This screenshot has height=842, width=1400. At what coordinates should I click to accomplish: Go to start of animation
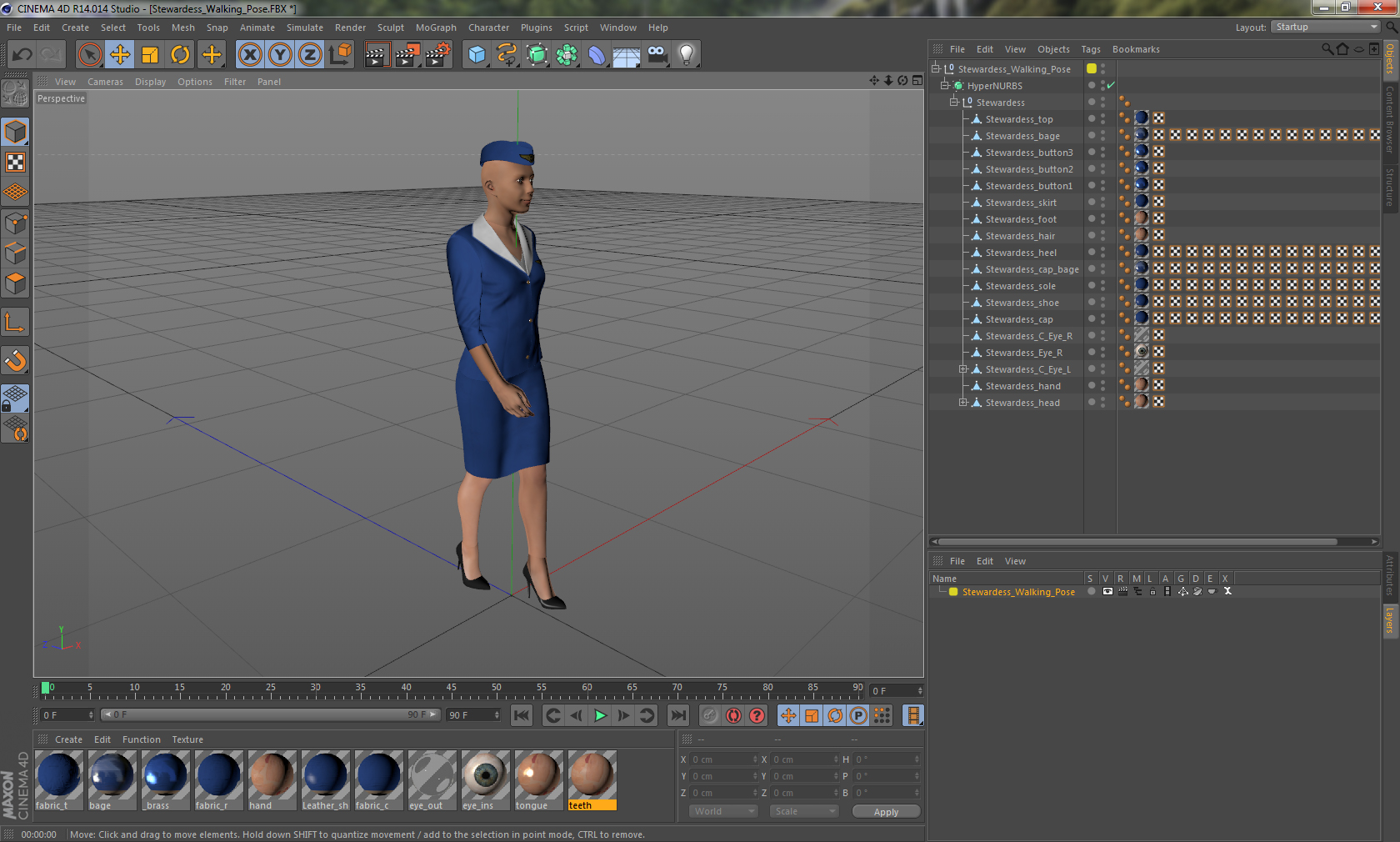pyautogui.click(x=522, y=715)
